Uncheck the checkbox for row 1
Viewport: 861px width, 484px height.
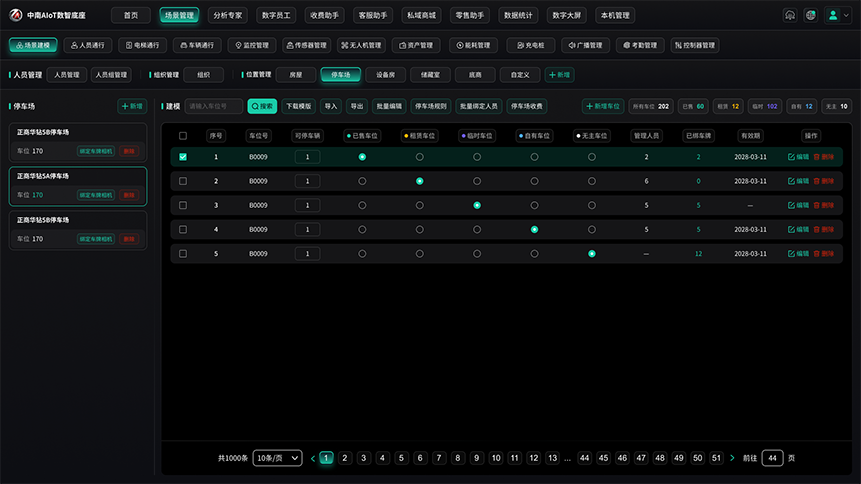click(183, 157)
